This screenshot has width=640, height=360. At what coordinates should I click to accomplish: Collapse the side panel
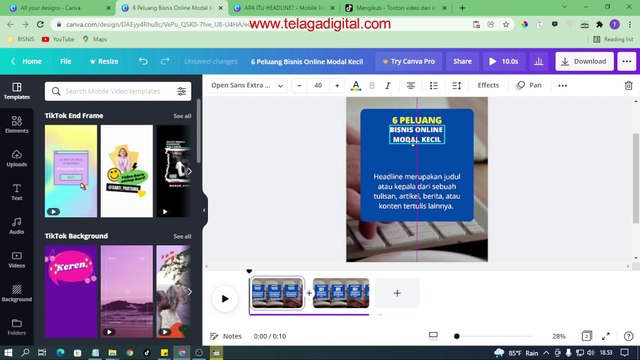tap(204, 210)
